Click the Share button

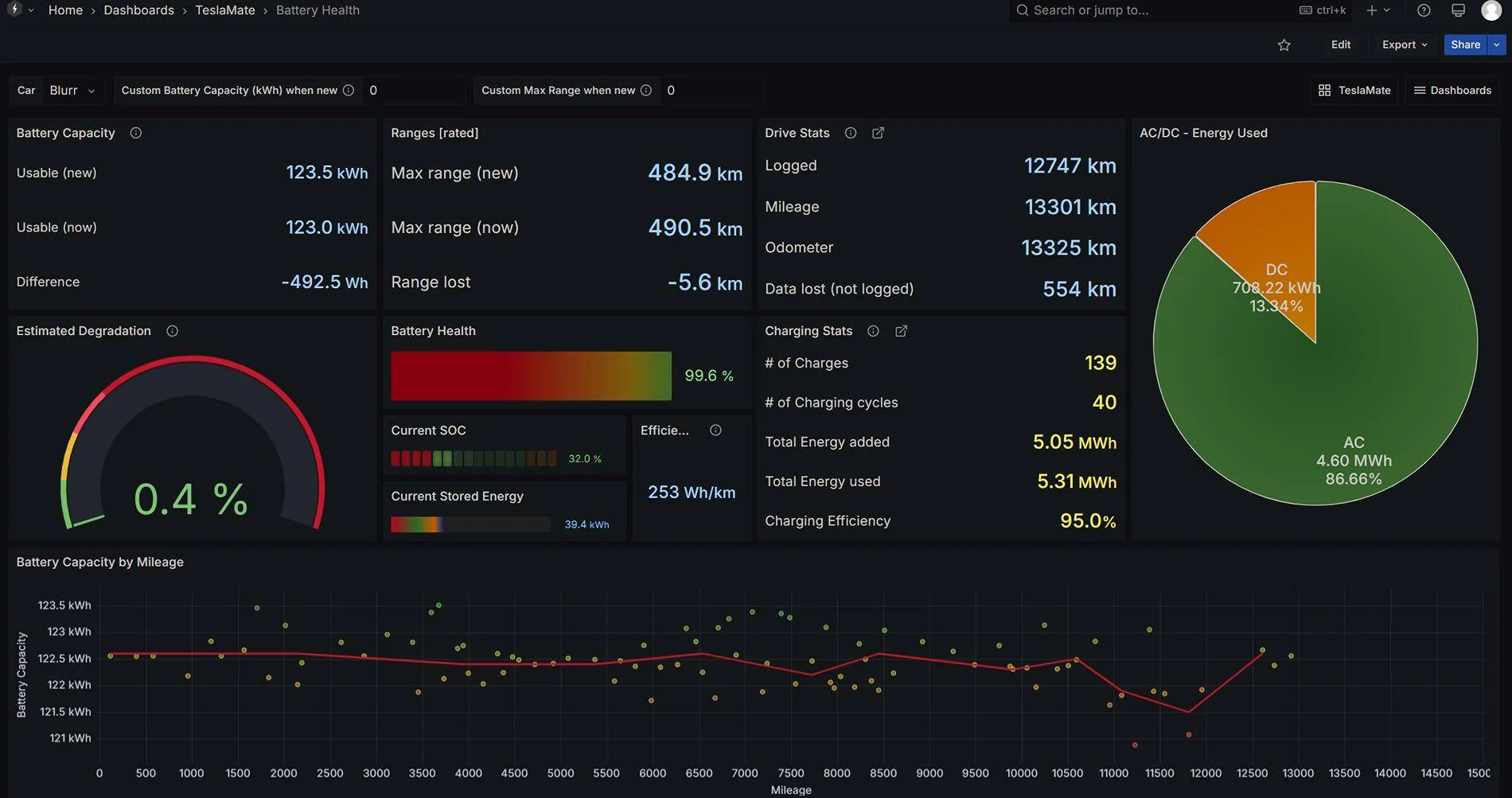click(x=1465, y=45)
